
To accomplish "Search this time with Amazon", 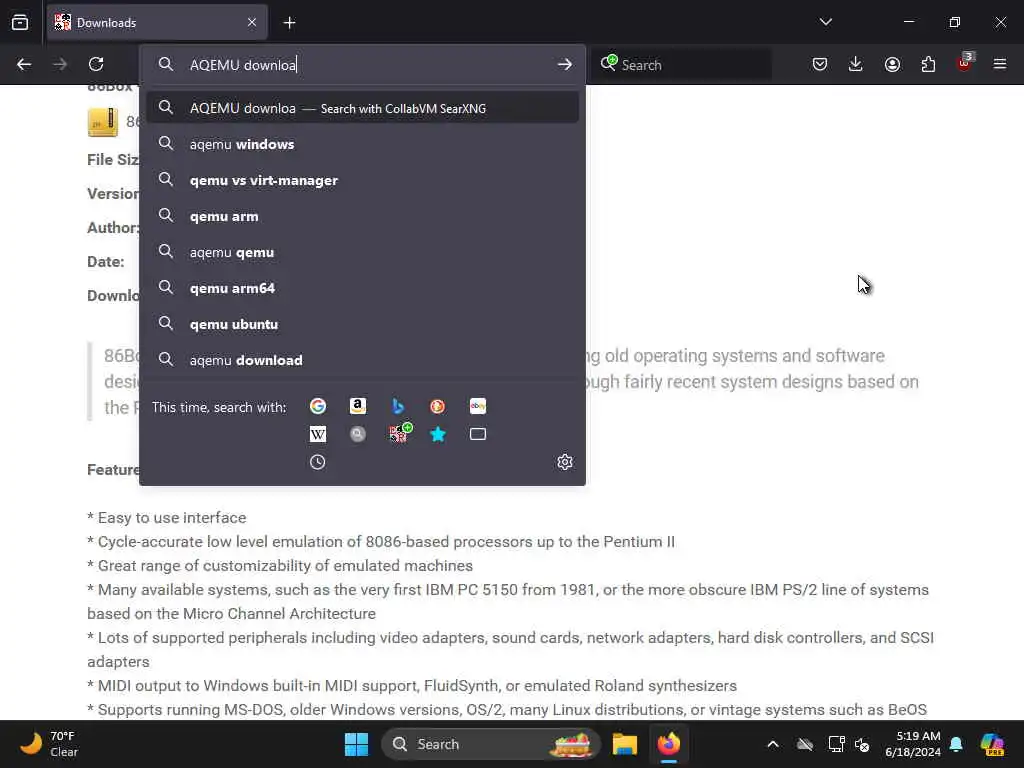I will pos(357,406).
